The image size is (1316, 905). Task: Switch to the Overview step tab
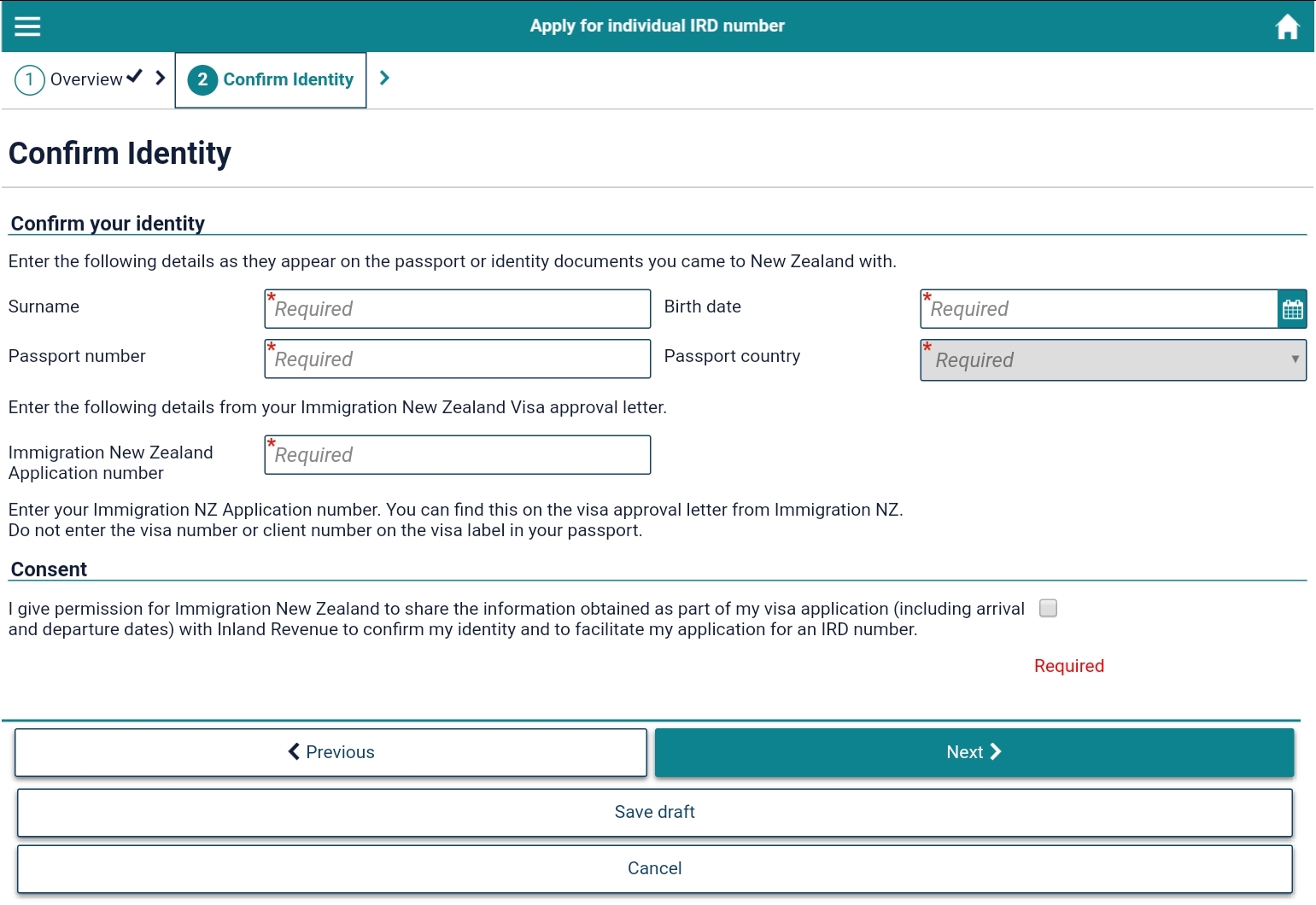pyautogui.click(x=85, y=79)
